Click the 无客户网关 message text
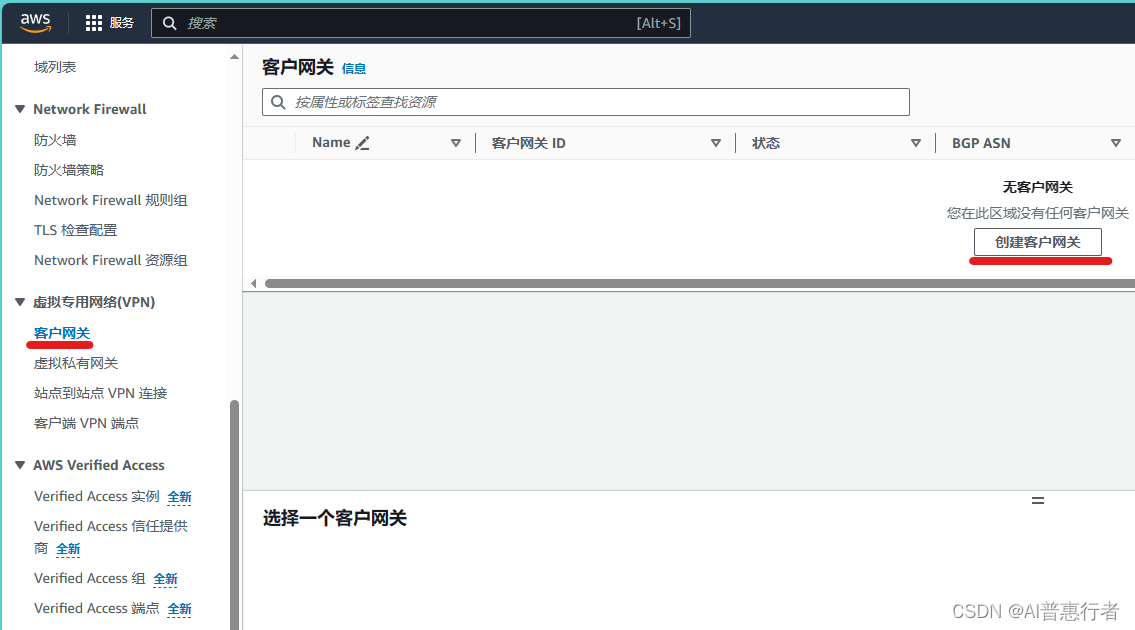The height and width of the screenshot is (630, 1135). [x=1037, y=187]
